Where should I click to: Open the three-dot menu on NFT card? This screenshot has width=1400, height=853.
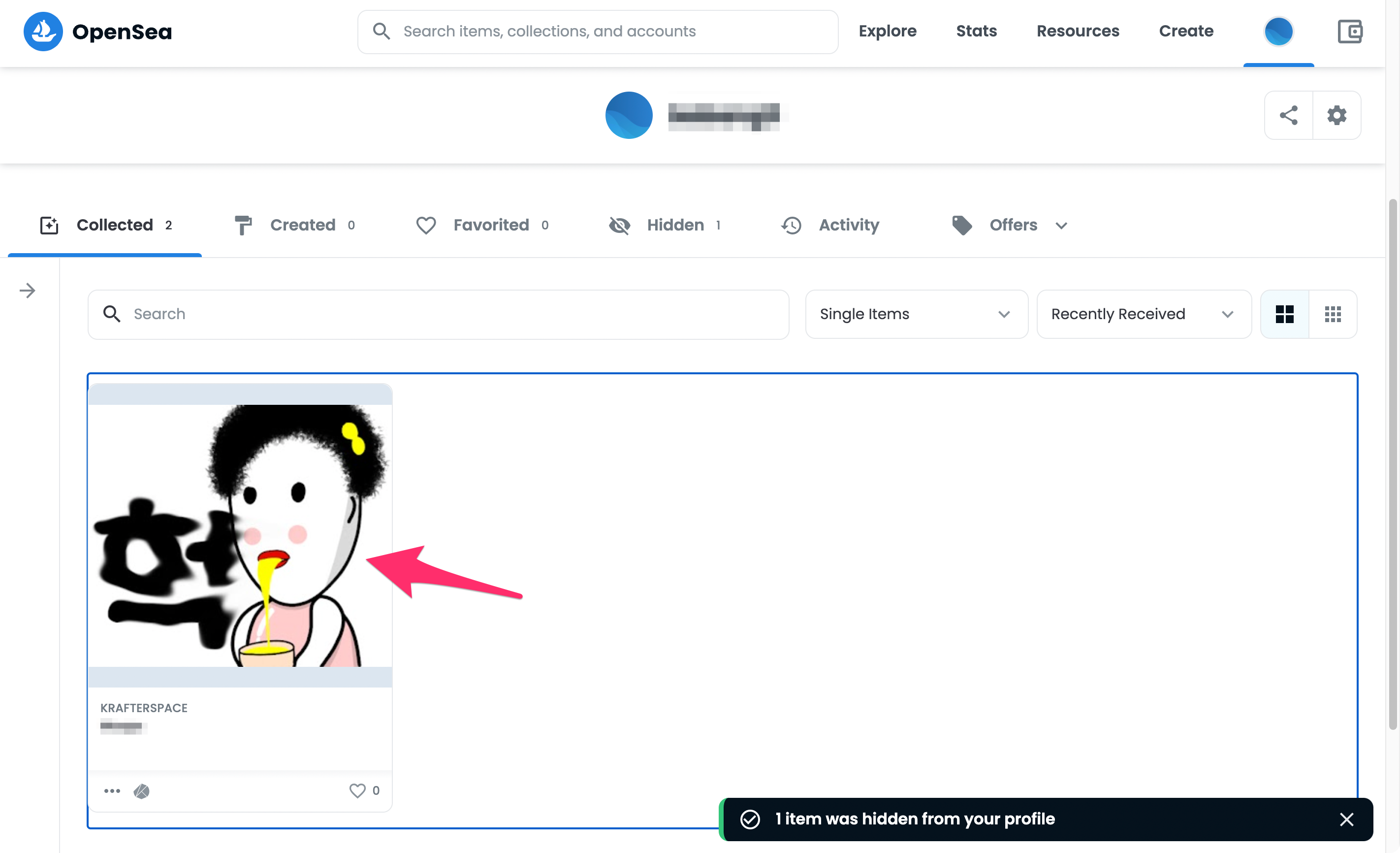(x=112, y=790)
